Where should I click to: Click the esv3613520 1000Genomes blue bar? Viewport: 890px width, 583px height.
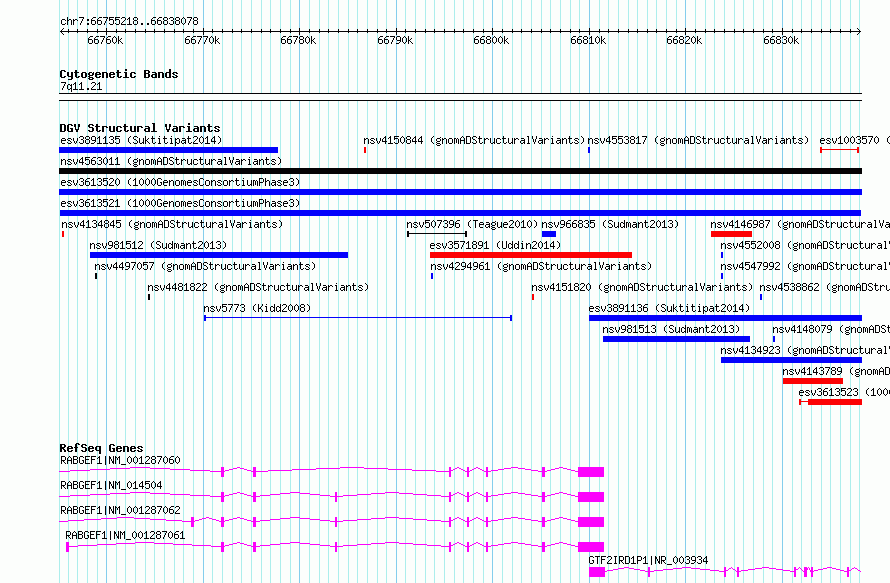click(460, 192)
